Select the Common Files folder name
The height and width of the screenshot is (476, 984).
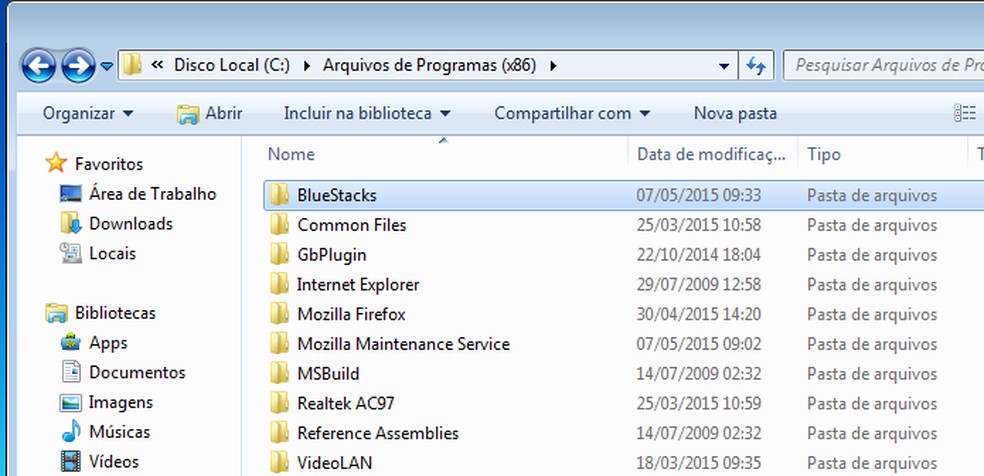[352, 225]
